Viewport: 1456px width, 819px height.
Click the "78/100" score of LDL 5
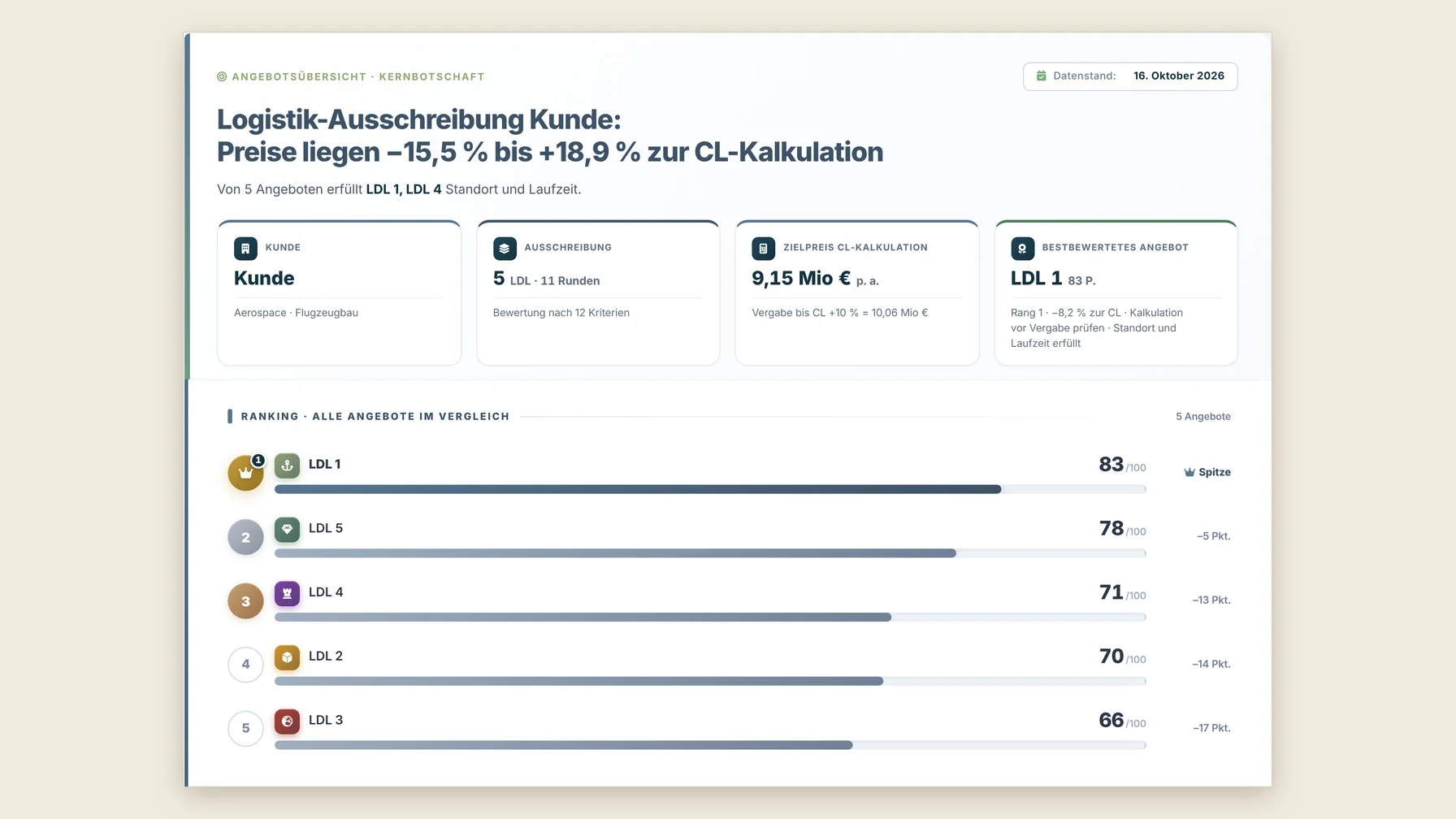[1122, 529]
